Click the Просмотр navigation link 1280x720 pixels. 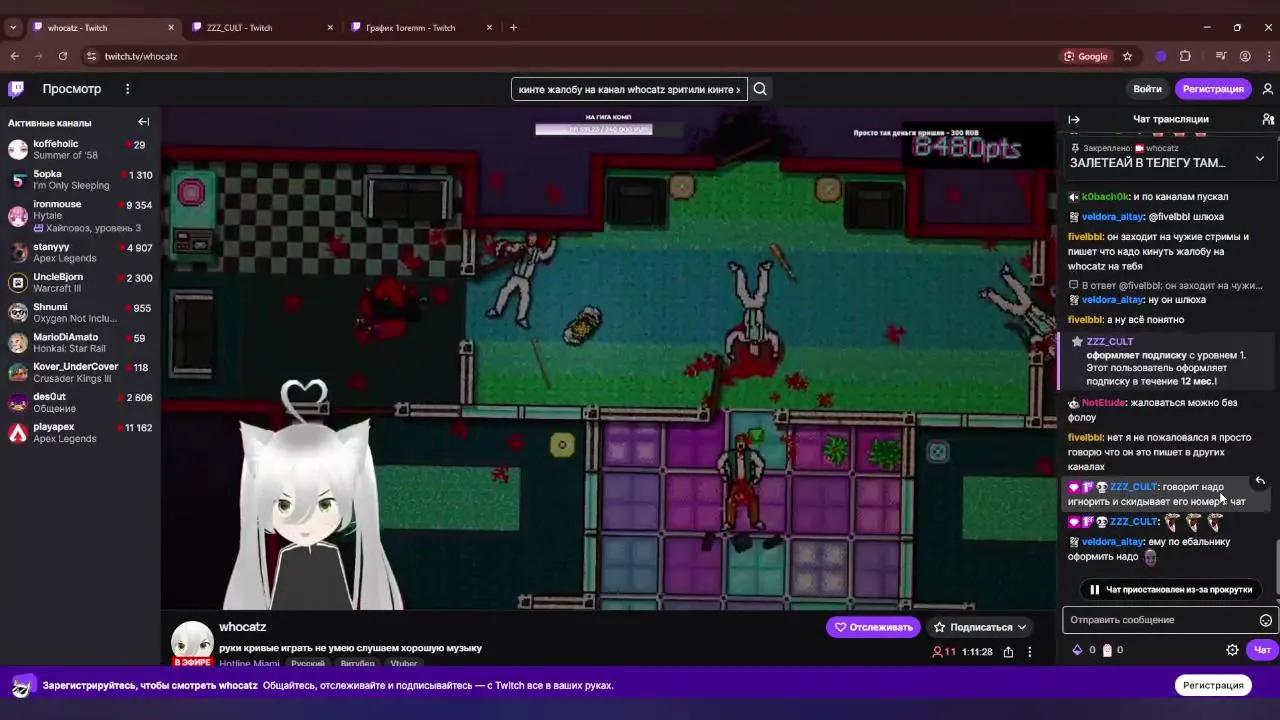pyautogui.click(x=72, y=89)
